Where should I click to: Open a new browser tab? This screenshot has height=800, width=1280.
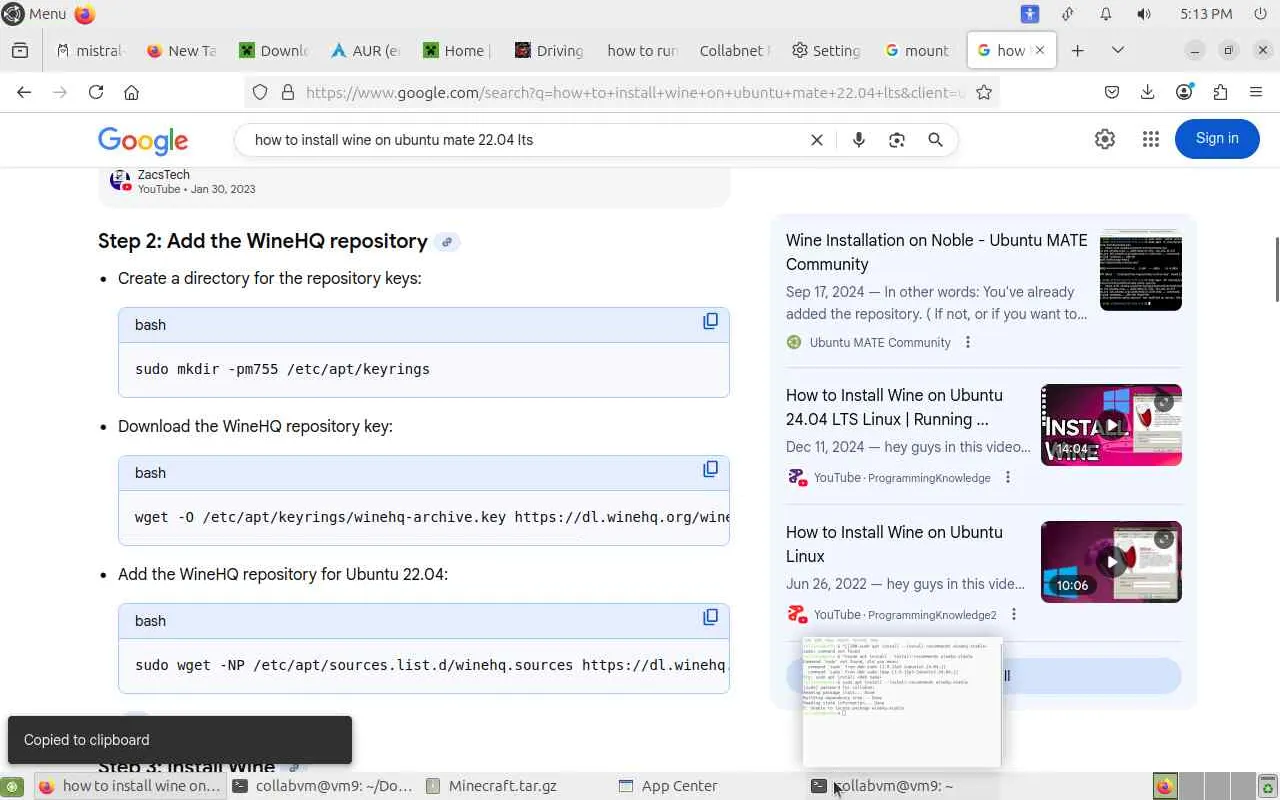click(x=1077, y=50)
